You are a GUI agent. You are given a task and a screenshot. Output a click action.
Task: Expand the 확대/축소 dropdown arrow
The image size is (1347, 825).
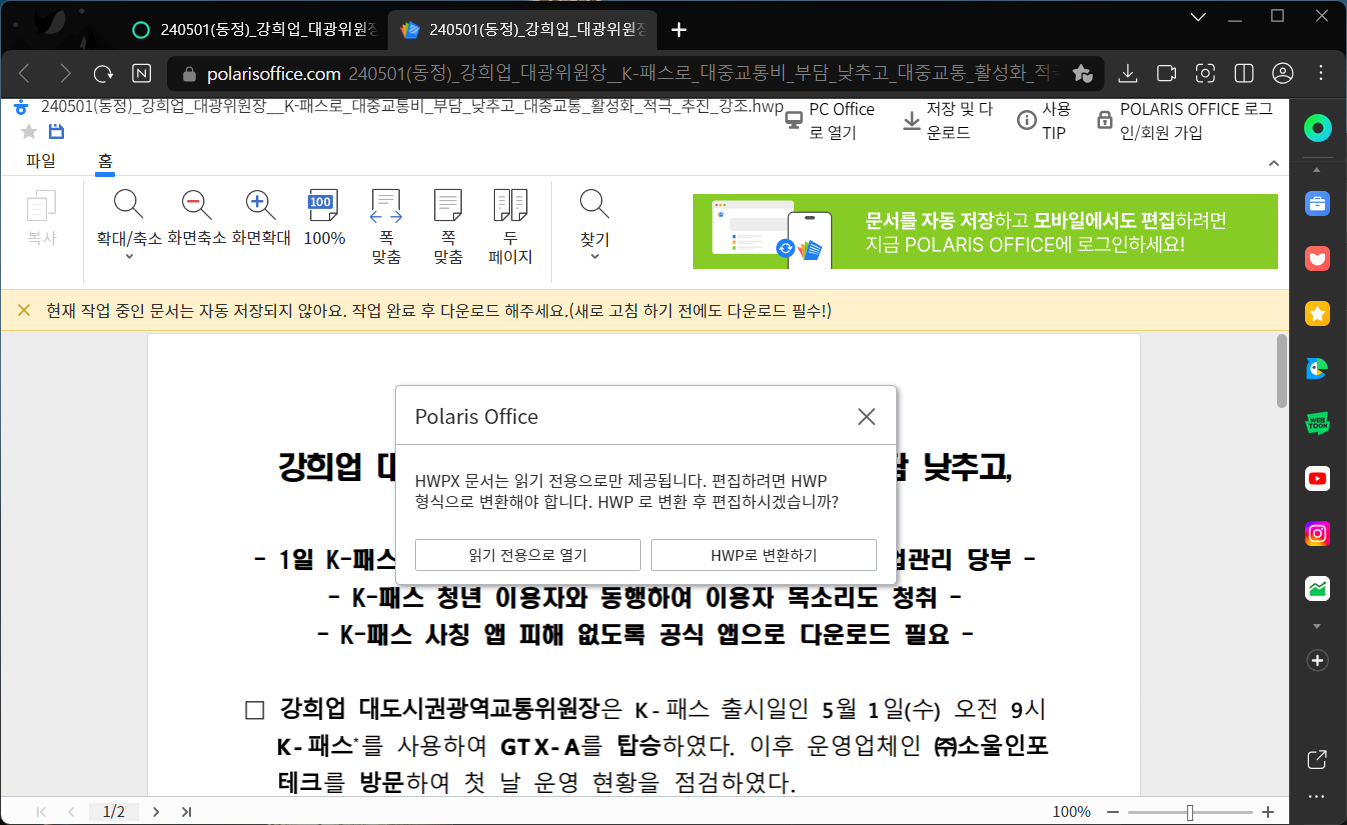(129, 257)
